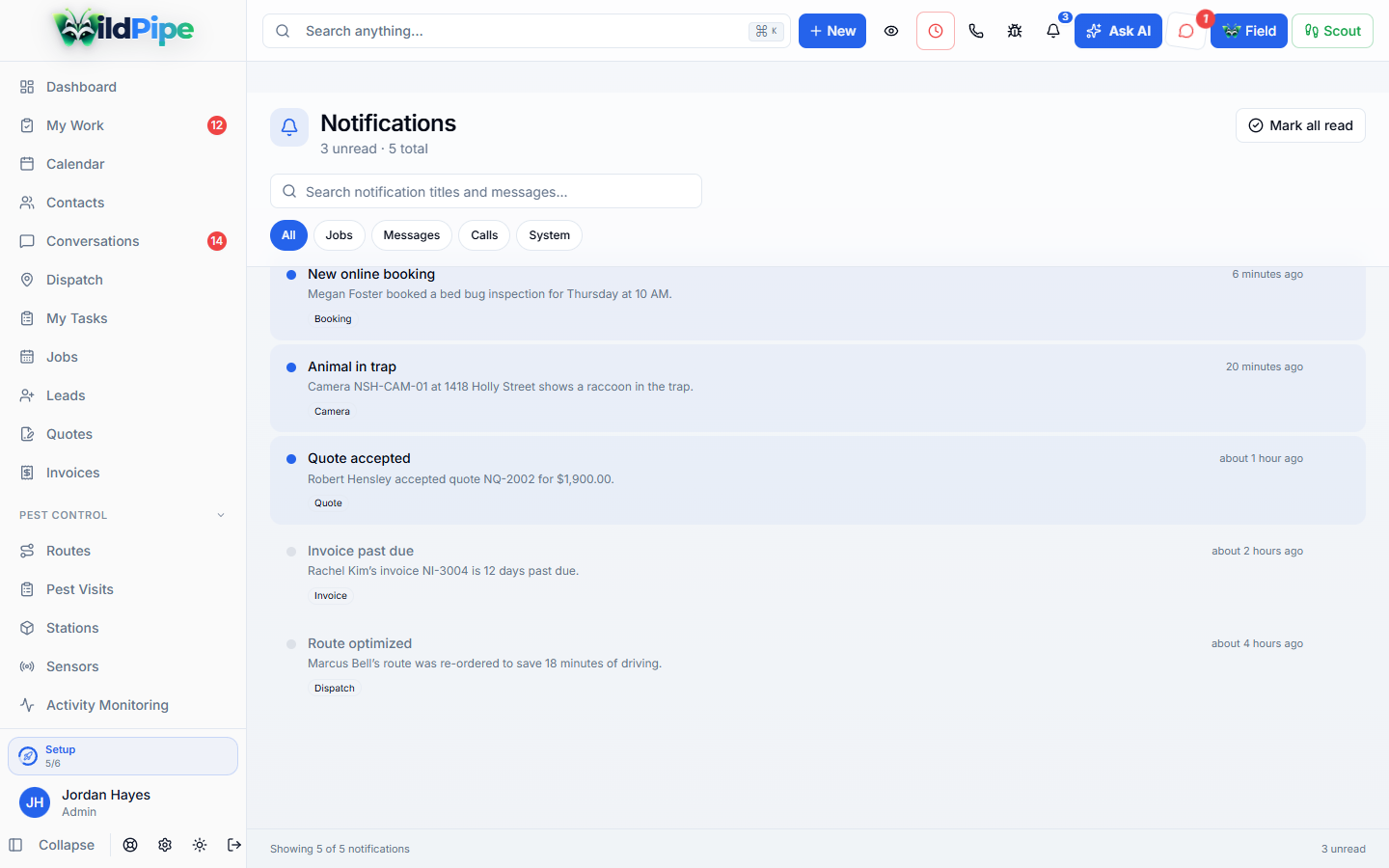Select the All filter tab

point(288,235)
